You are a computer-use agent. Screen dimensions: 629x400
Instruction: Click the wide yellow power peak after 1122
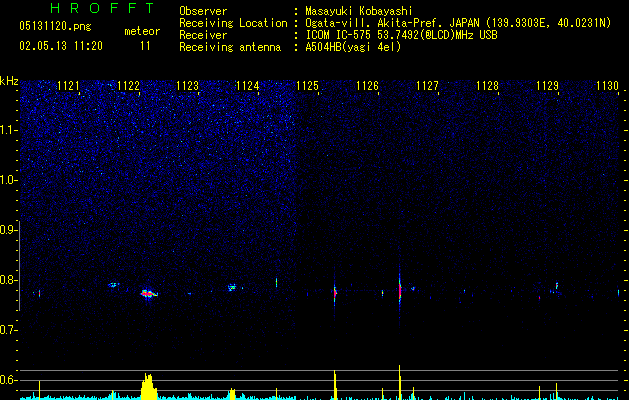(148, 386)
